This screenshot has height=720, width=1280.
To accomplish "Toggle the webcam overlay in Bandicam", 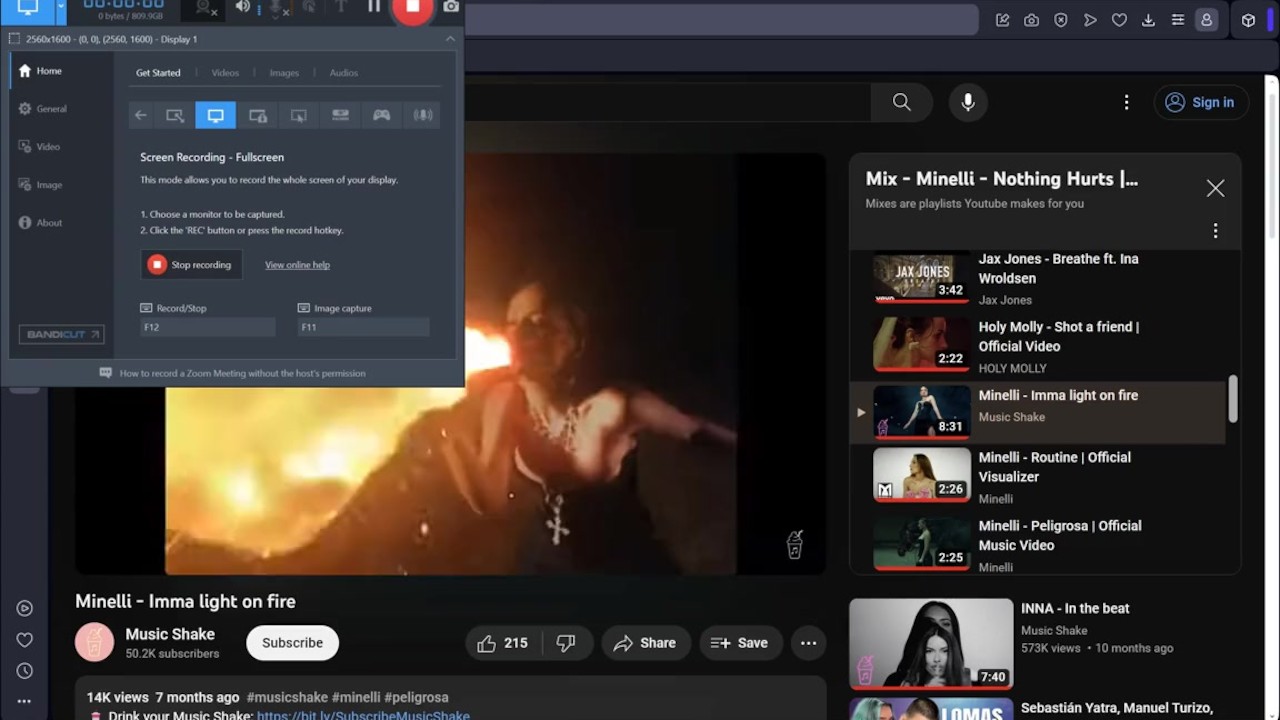I will point(206,8).
